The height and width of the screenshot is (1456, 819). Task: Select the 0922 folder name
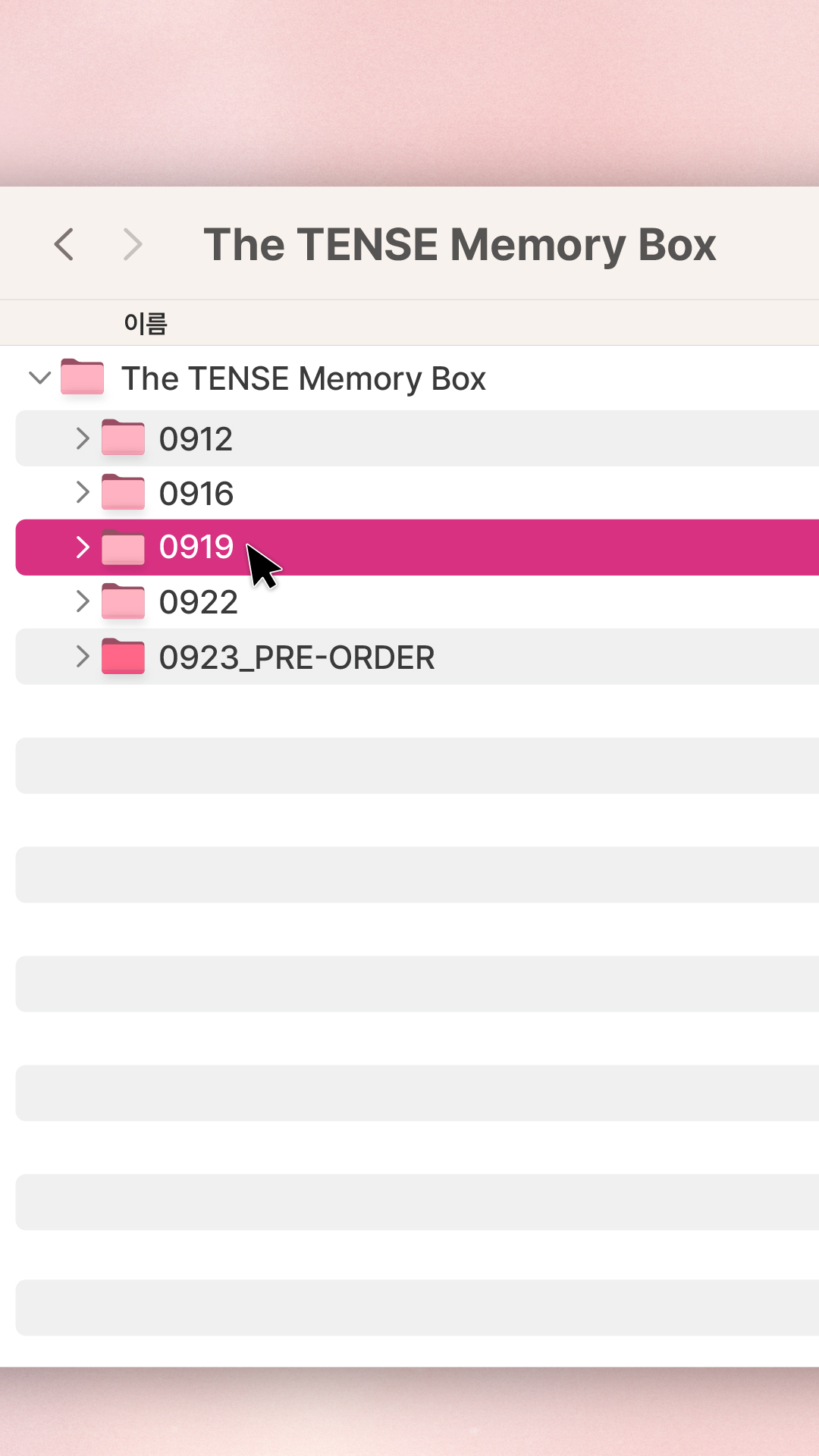198,603
